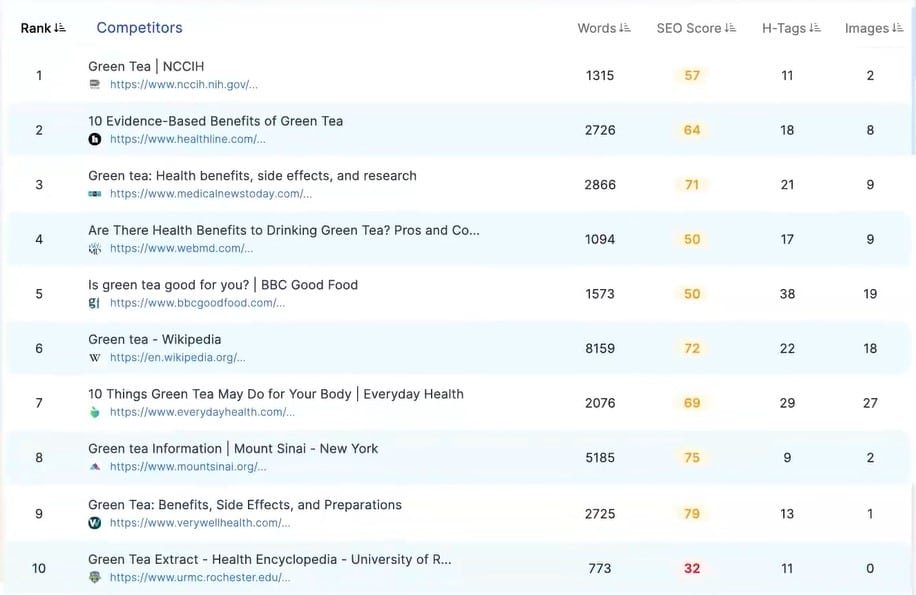Click the 'Green tea - Wikipedia' title
Viewport: 916px width, 595px height.
pos(154,339)
